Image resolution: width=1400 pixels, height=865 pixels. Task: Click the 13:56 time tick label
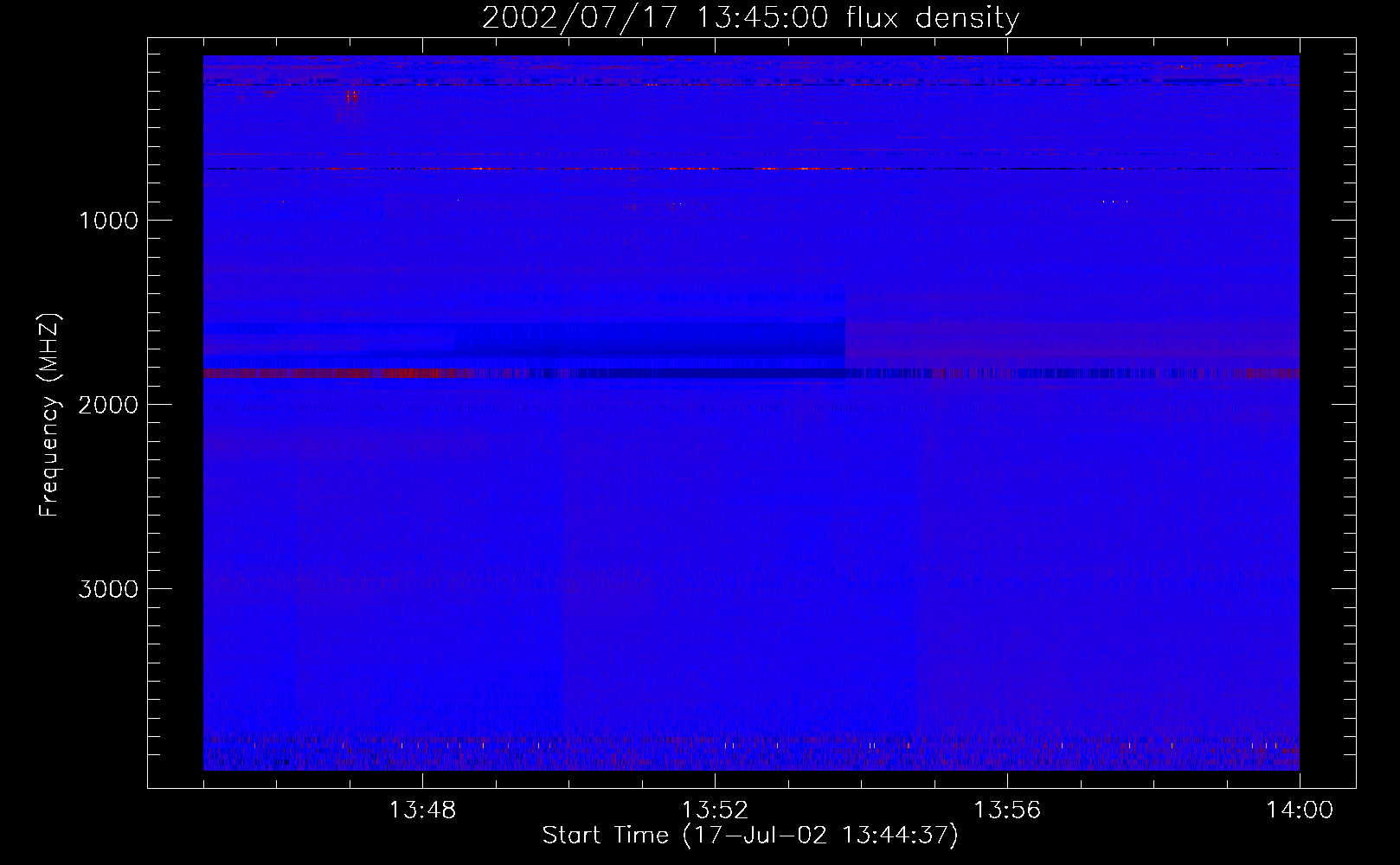[x=1007, y=811]
